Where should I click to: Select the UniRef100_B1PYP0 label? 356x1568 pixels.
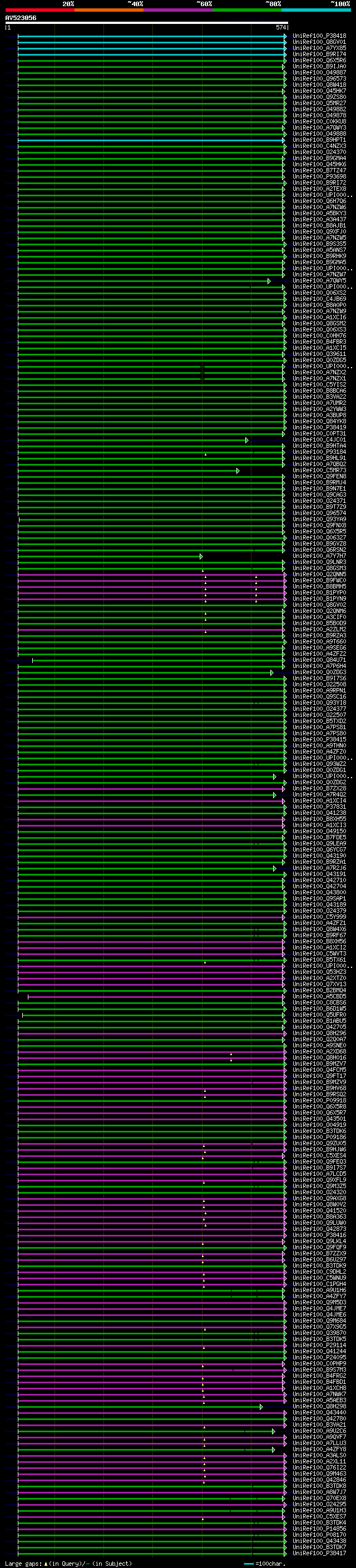(x=319, y=592)
